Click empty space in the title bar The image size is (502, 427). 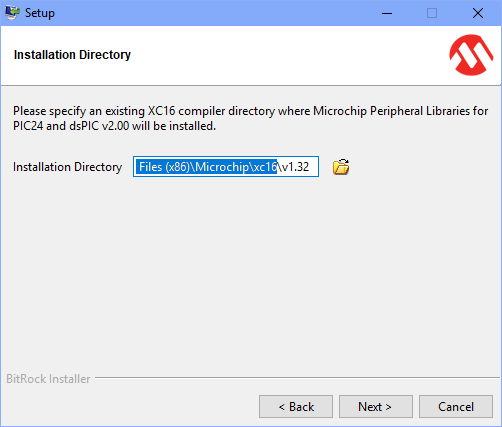(213, 13)
